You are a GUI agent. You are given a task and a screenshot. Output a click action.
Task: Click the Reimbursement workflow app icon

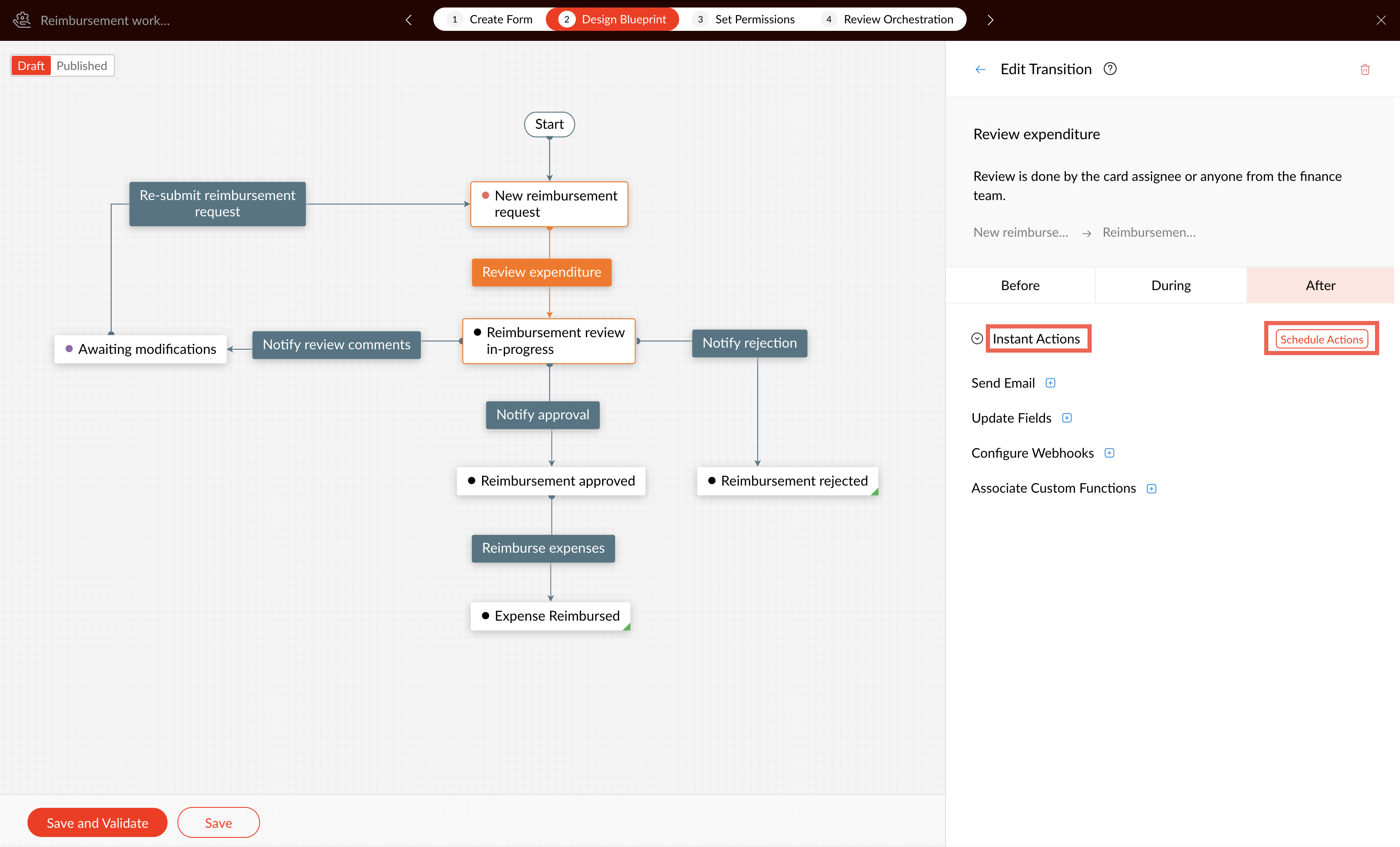[22, 20]
